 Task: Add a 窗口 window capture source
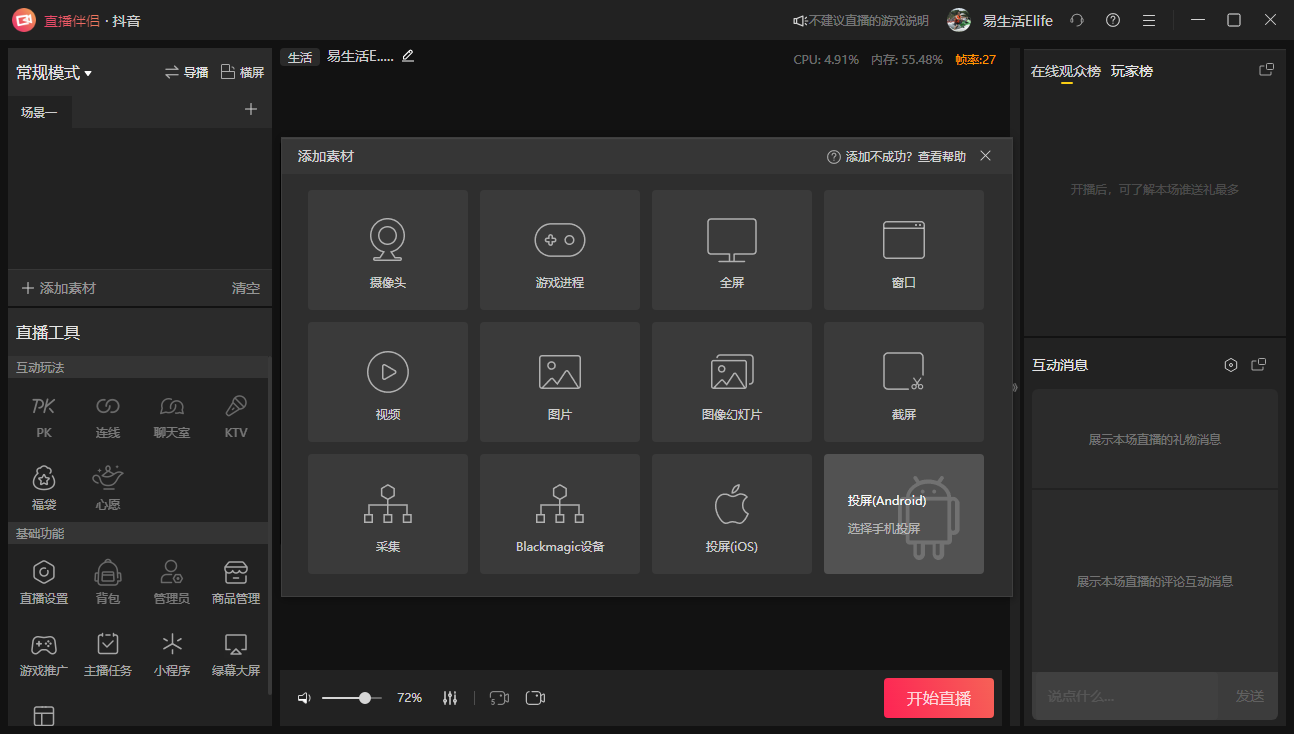(x=903, y=250)
